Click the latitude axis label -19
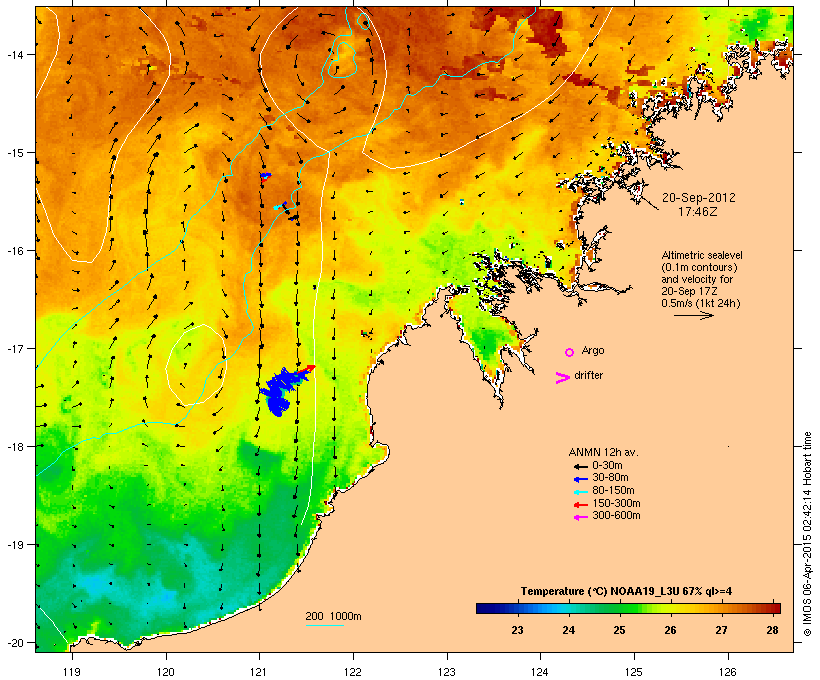820x680 pixels. pos(14,545)
